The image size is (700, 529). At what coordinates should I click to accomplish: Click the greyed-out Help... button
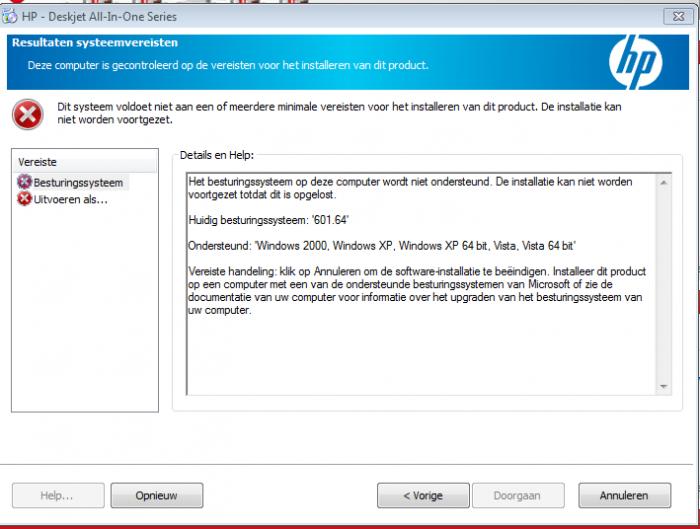coord(58,495)
